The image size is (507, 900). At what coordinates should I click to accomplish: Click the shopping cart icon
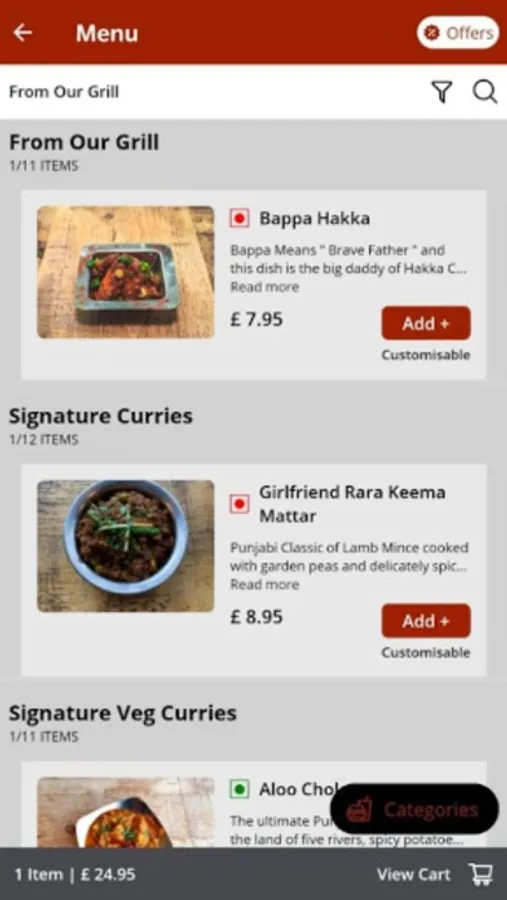pyautogui.click(x=481, y=874)
